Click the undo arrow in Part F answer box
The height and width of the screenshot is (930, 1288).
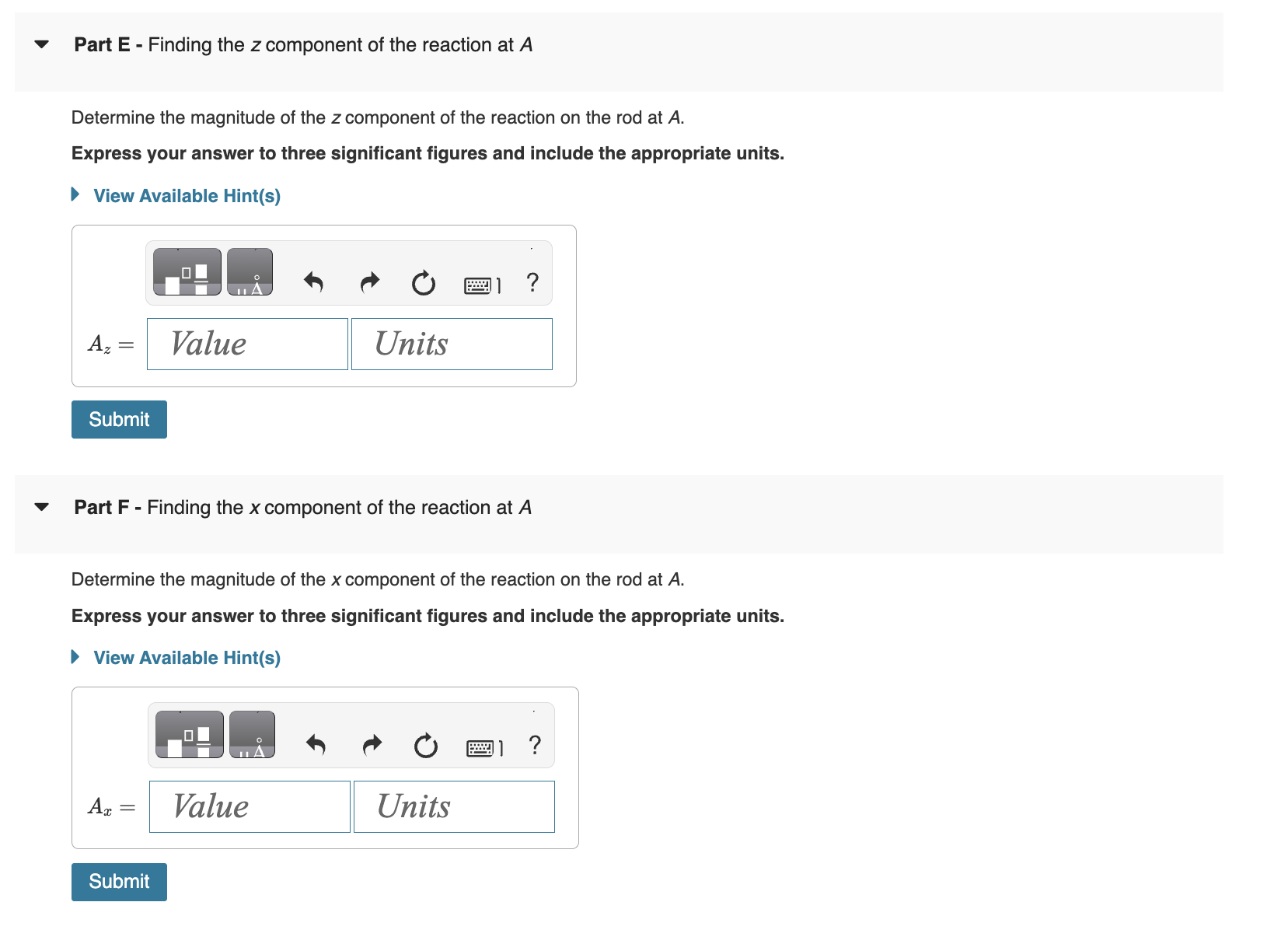pyautogui.click(x=317, y=745)
